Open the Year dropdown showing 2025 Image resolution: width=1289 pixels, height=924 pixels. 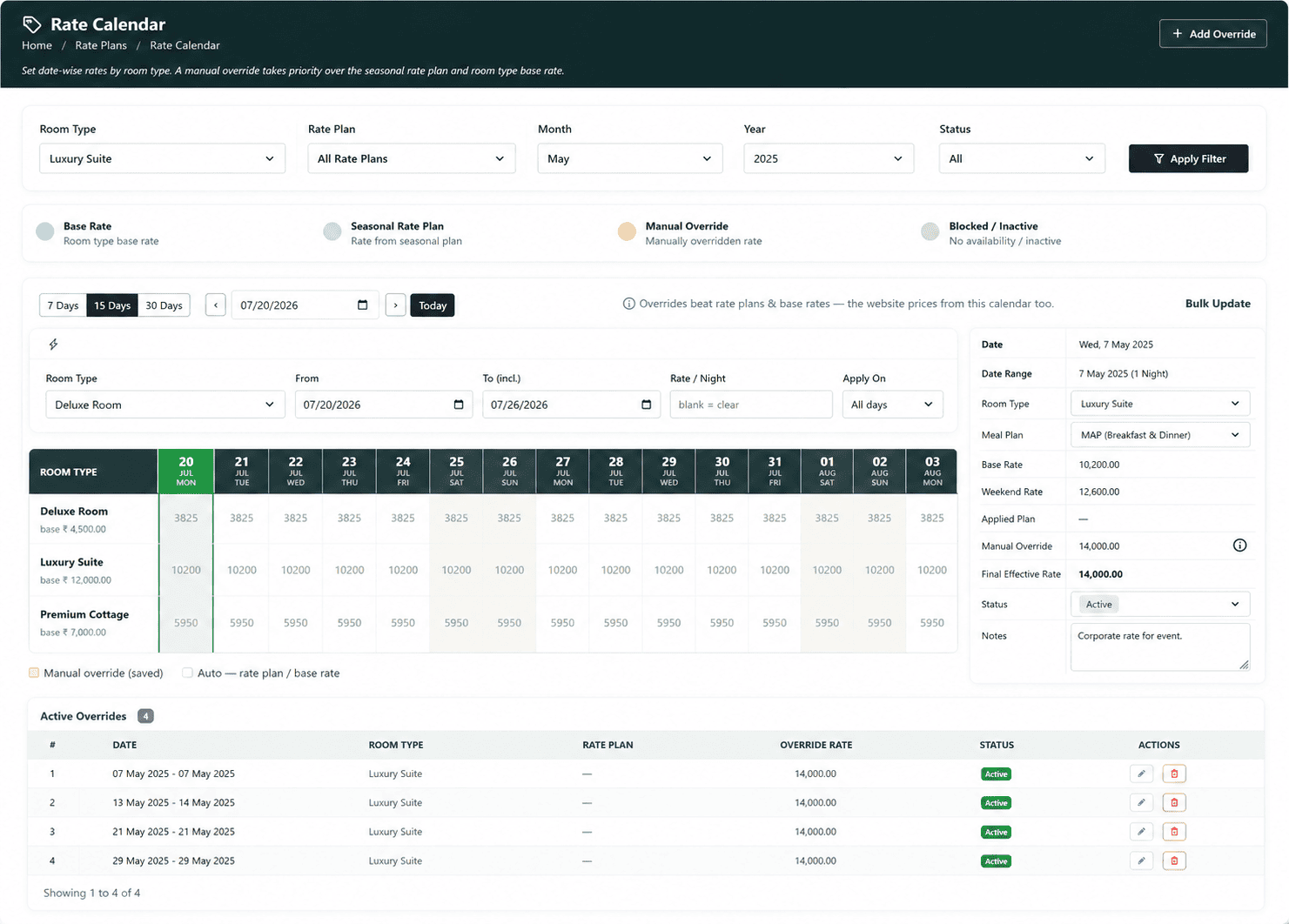click(x=829, y=158)
